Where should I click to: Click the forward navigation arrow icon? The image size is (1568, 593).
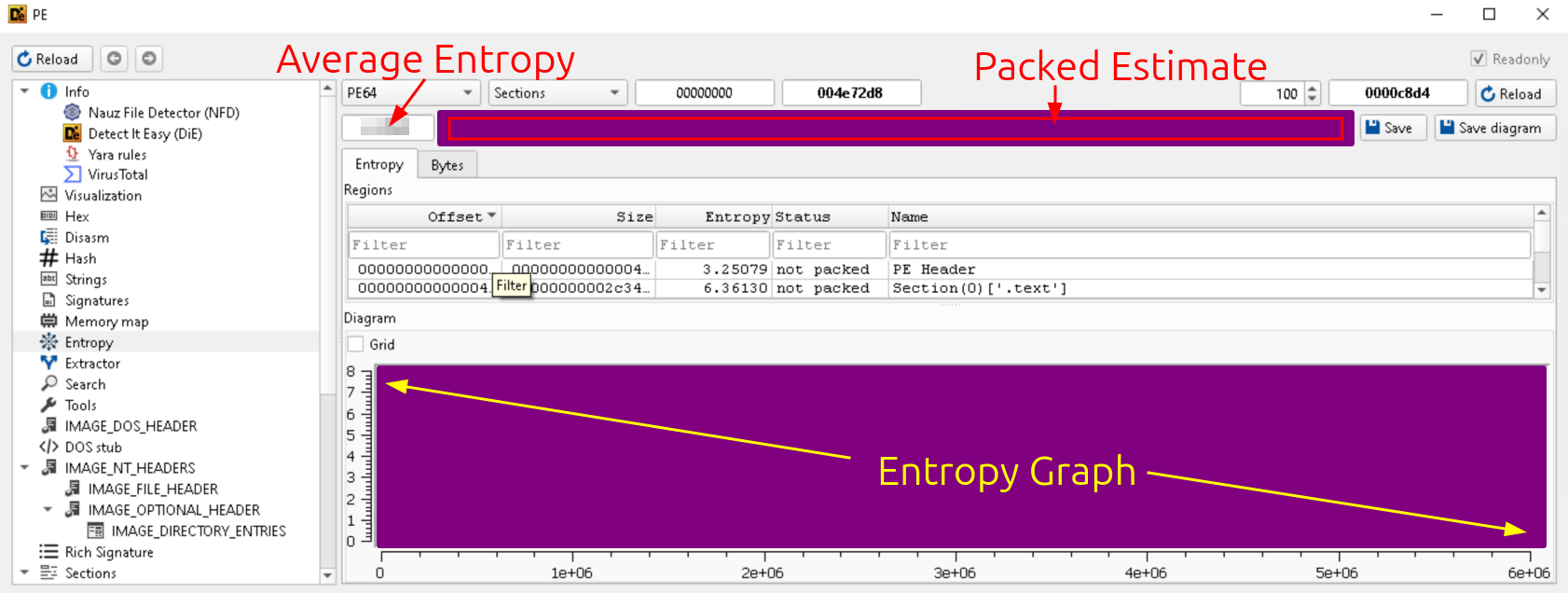click(148, 59)
